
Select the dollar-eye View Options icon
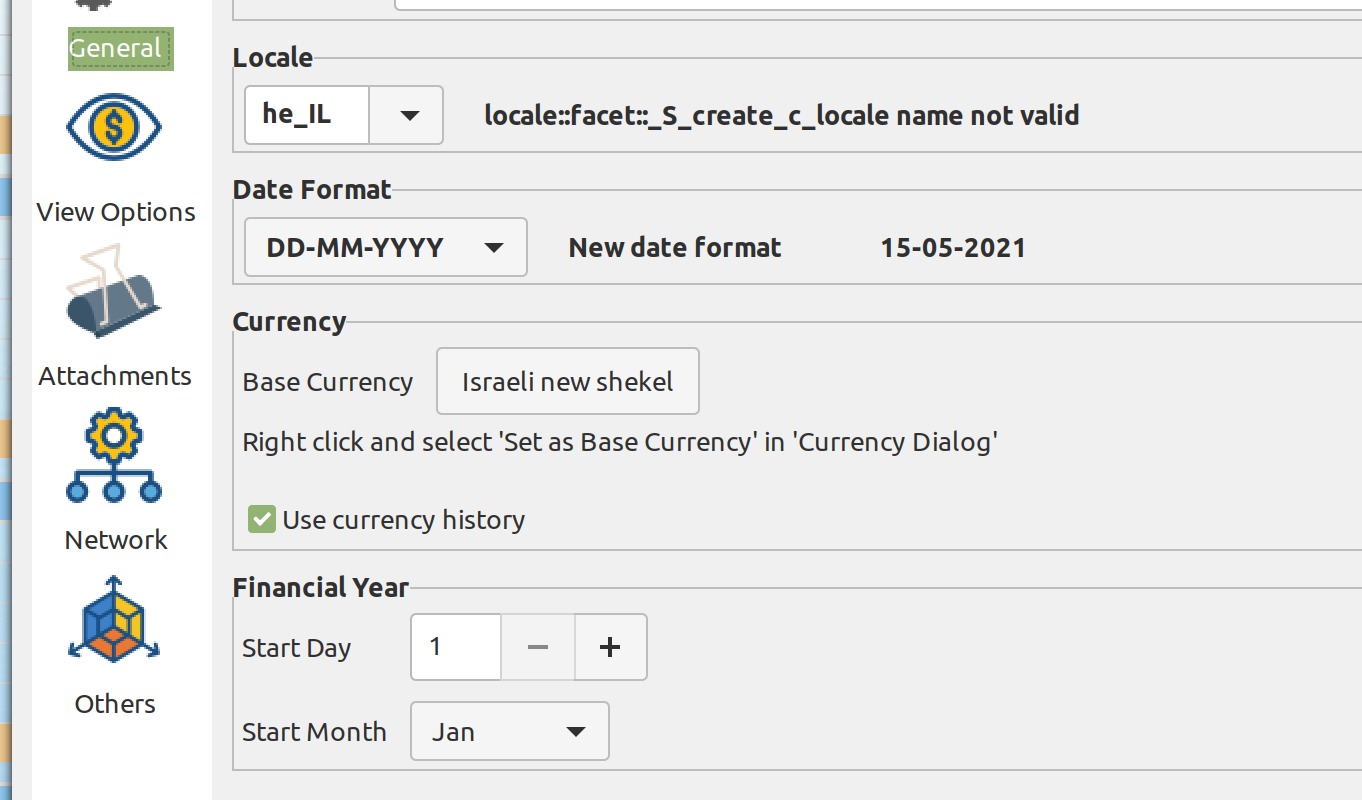pos(113,127)
